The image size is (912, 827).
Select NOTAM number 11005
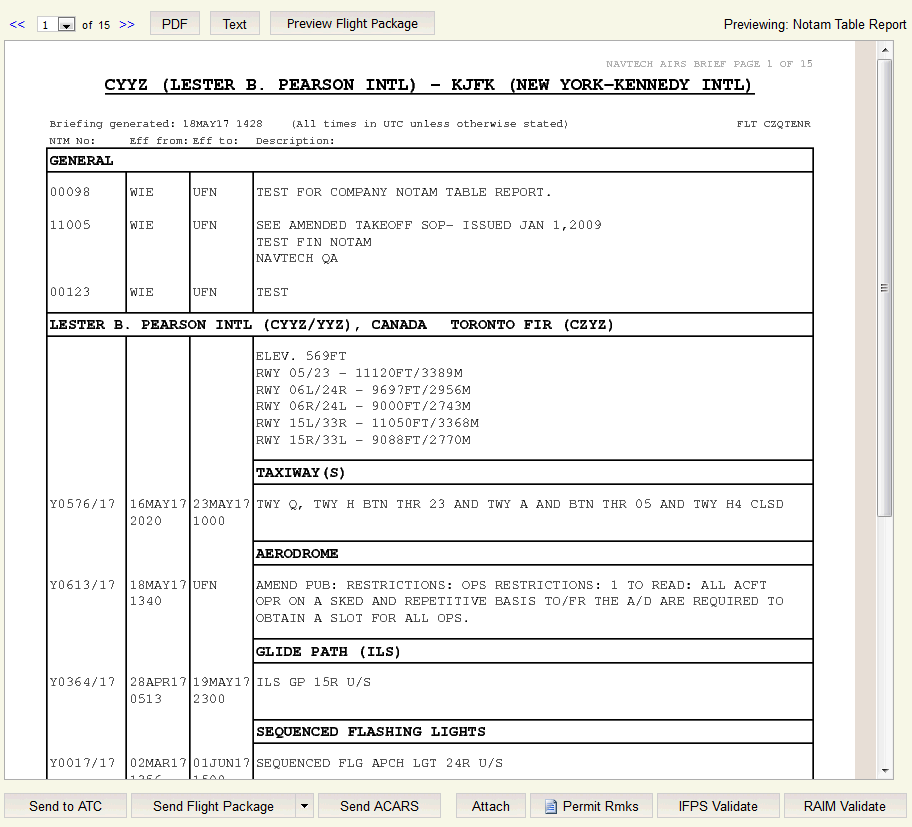click(70, 225)
